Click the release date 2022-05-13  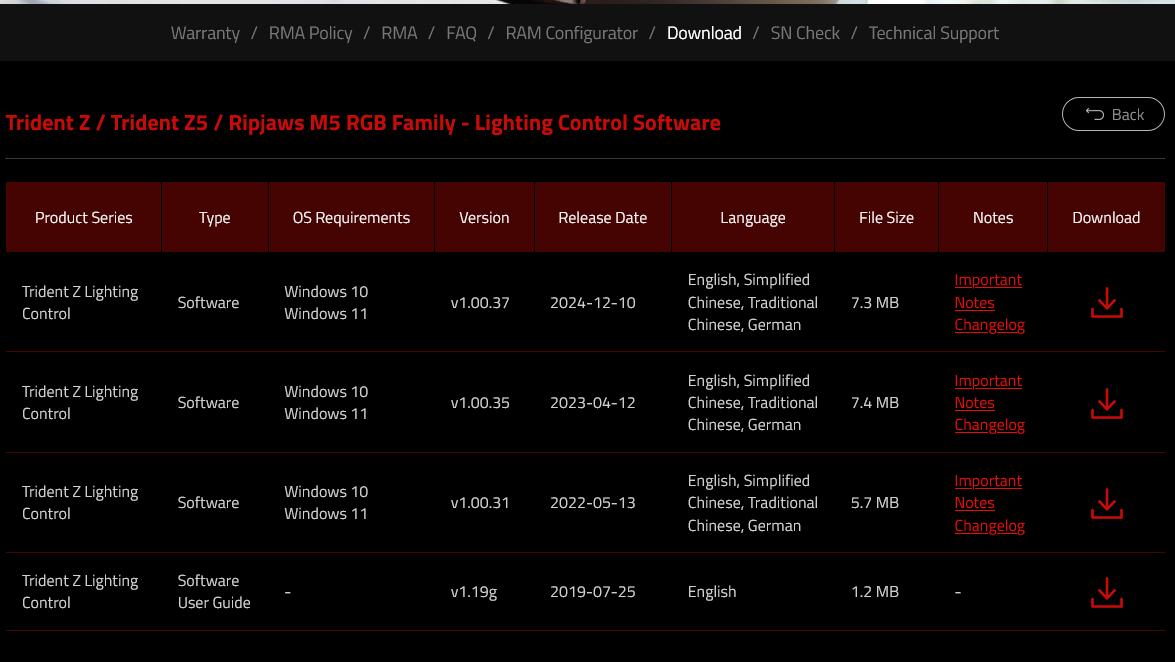tap(593, 503)
